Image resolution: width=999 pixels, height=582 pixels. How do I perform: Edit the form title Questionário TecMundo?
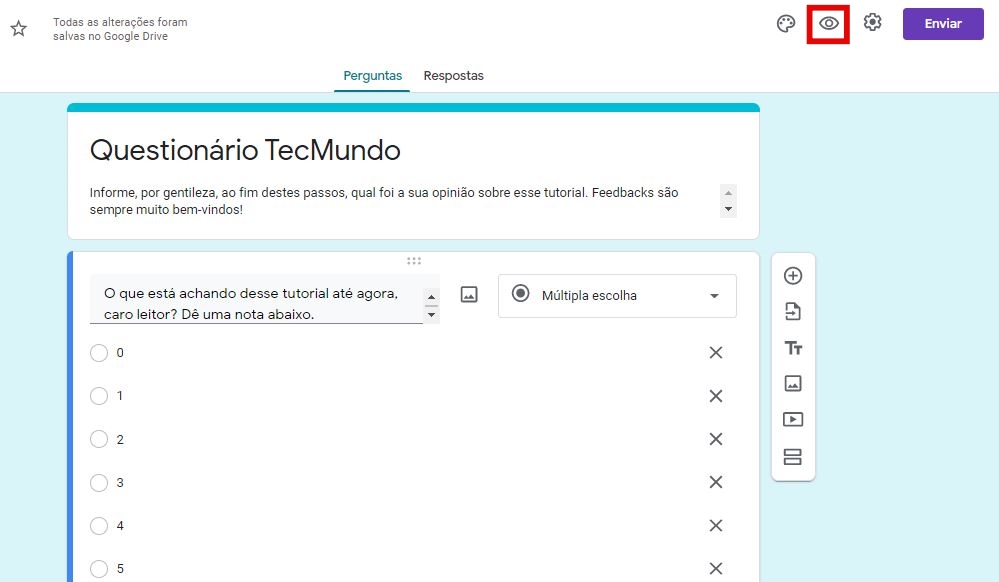click(x=245, y=150)
